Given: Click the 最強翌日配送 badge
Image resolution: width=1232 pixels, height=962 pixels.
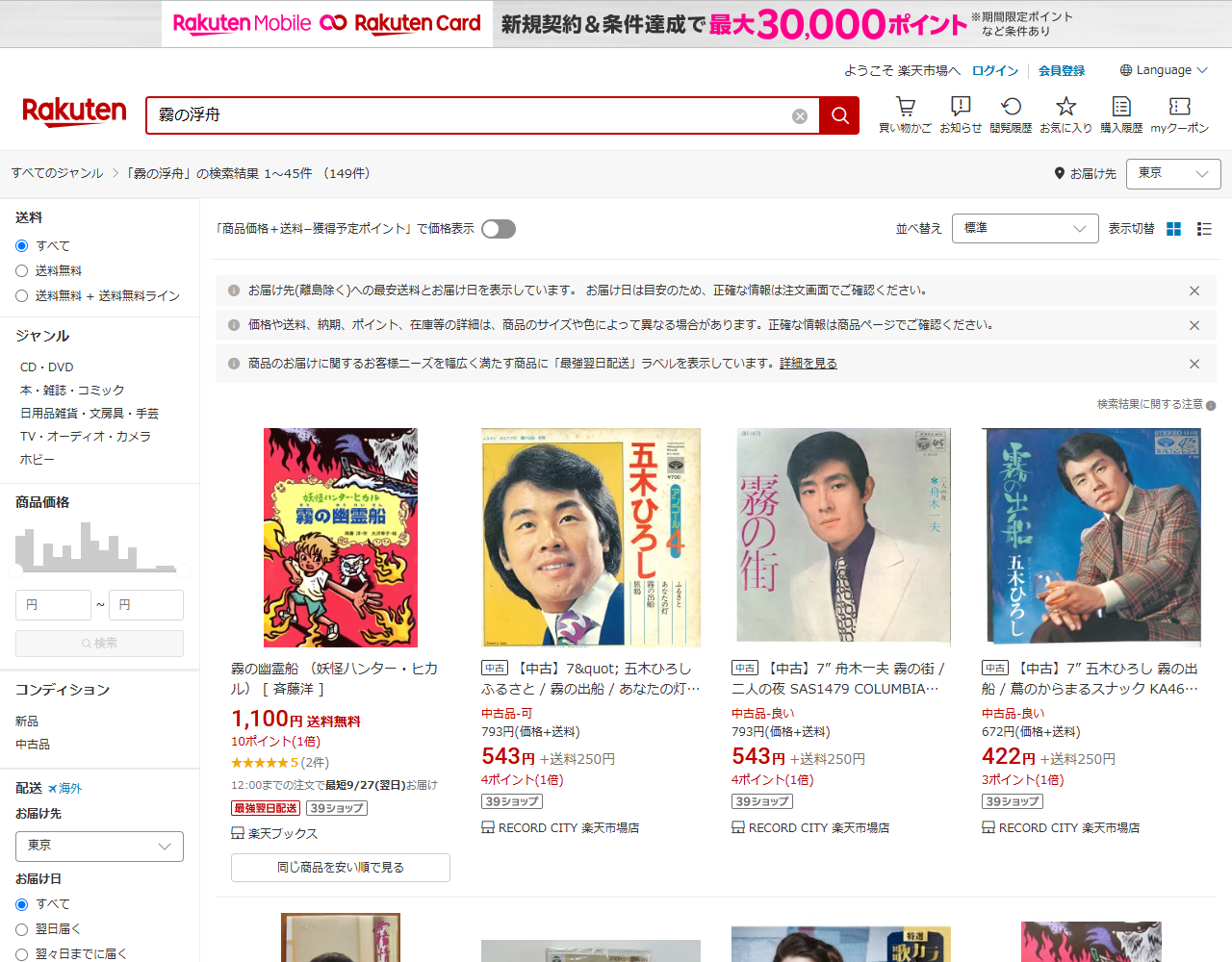Looking at the screenshot, I should pyautogui.click(x=266, y=808).
